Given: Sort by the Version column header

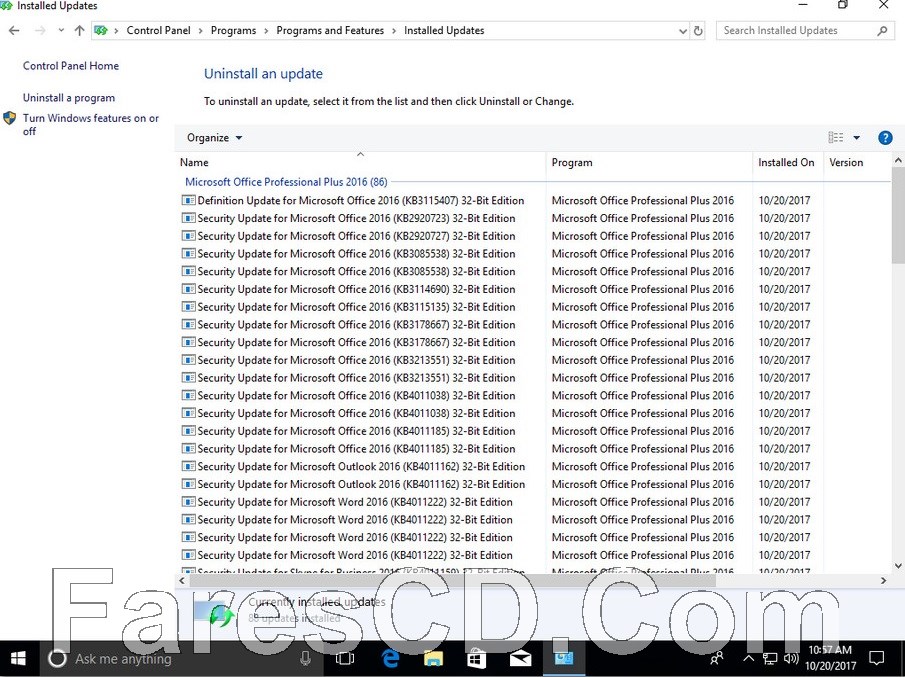Looking at the screenshot, I should coord(857,162).
